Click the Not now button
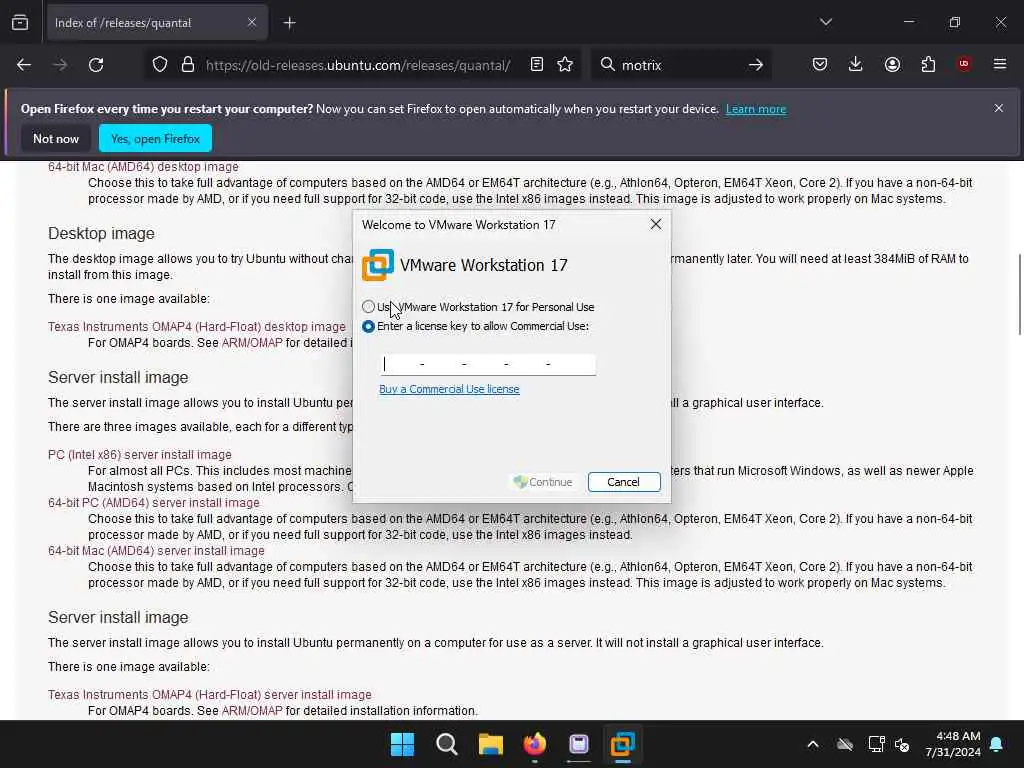The height and width of the screenshot is (768, 1024). (x=56, y=138)
